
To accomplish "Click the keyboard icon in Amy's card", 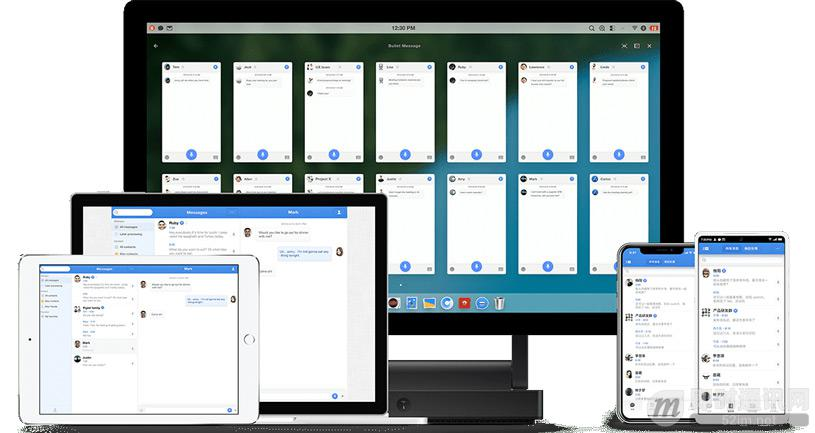I will [x=500, y=269].
